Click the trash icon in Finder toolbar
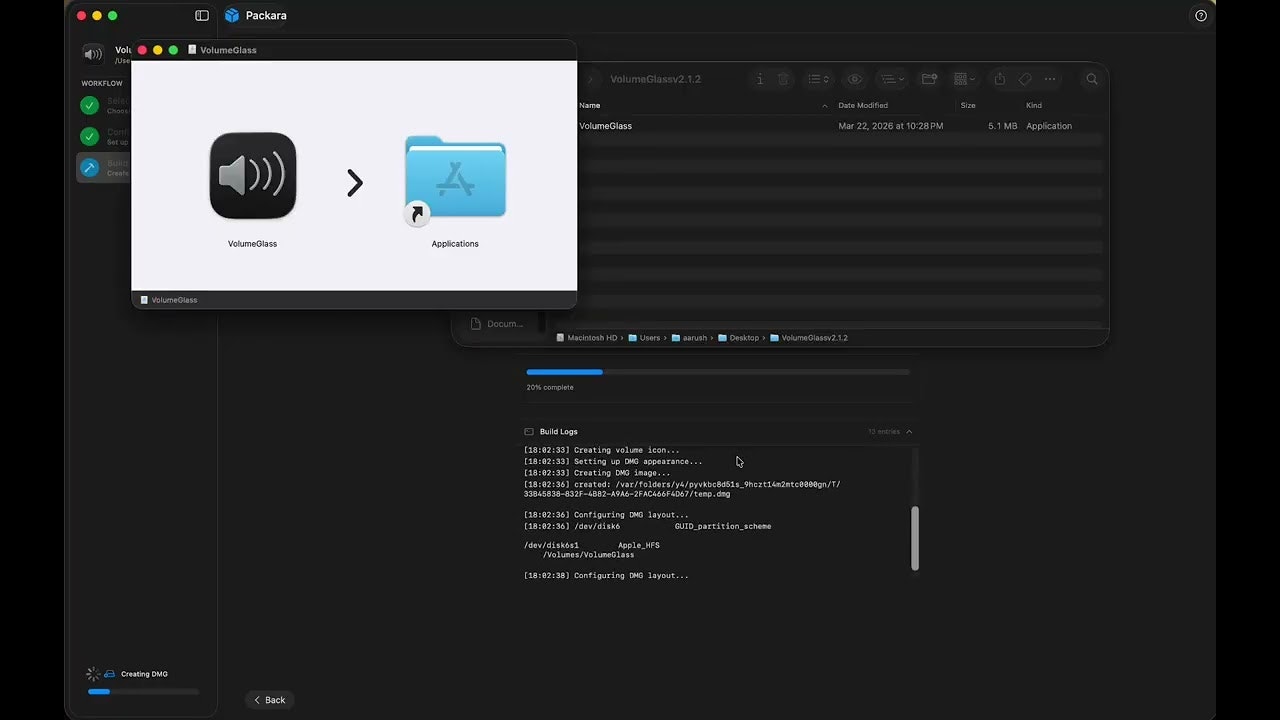1280x720 pixels. (x=784, y=79)
